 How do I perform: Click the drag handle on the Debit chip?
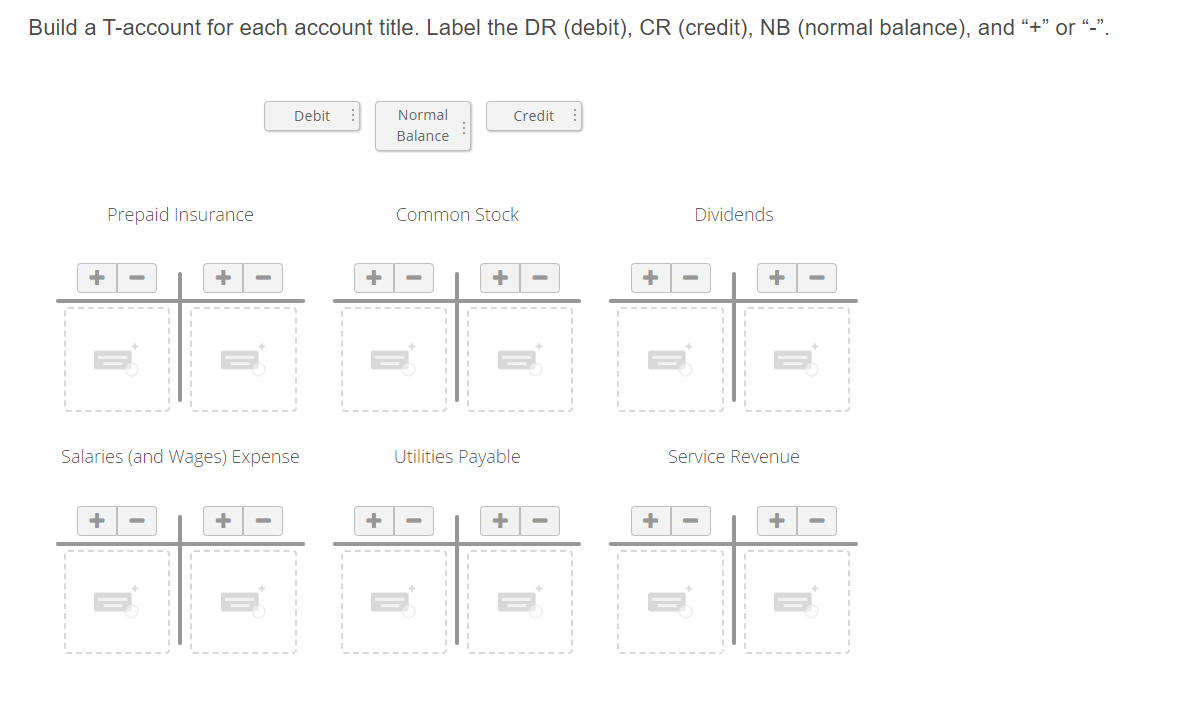pos(352,116)
